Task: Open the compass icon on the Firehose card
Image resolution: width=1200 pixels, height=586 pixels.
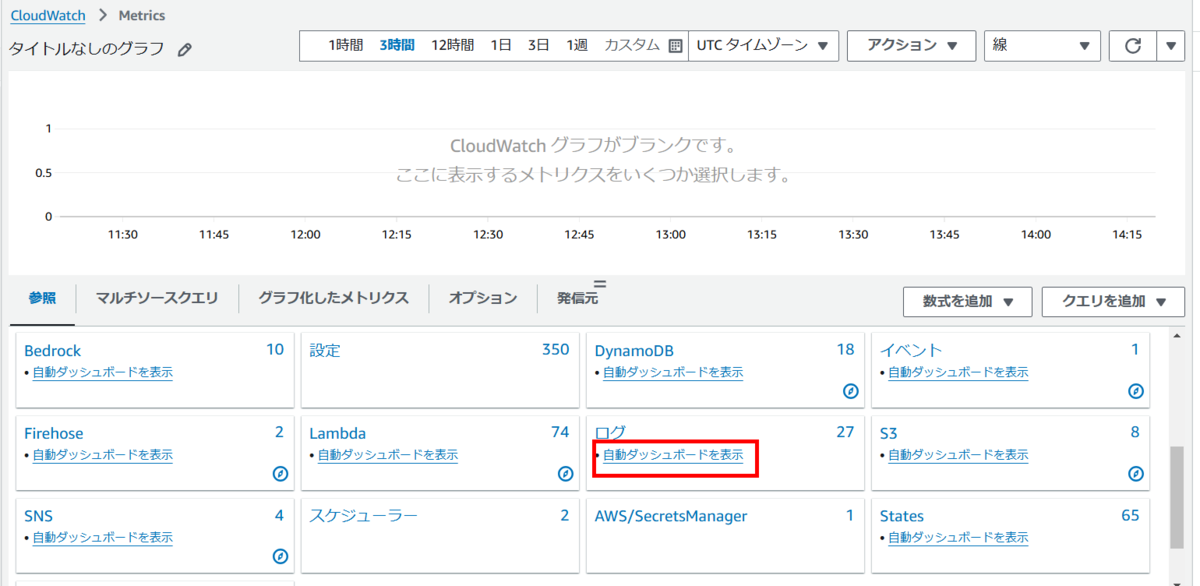Action: 281,474
